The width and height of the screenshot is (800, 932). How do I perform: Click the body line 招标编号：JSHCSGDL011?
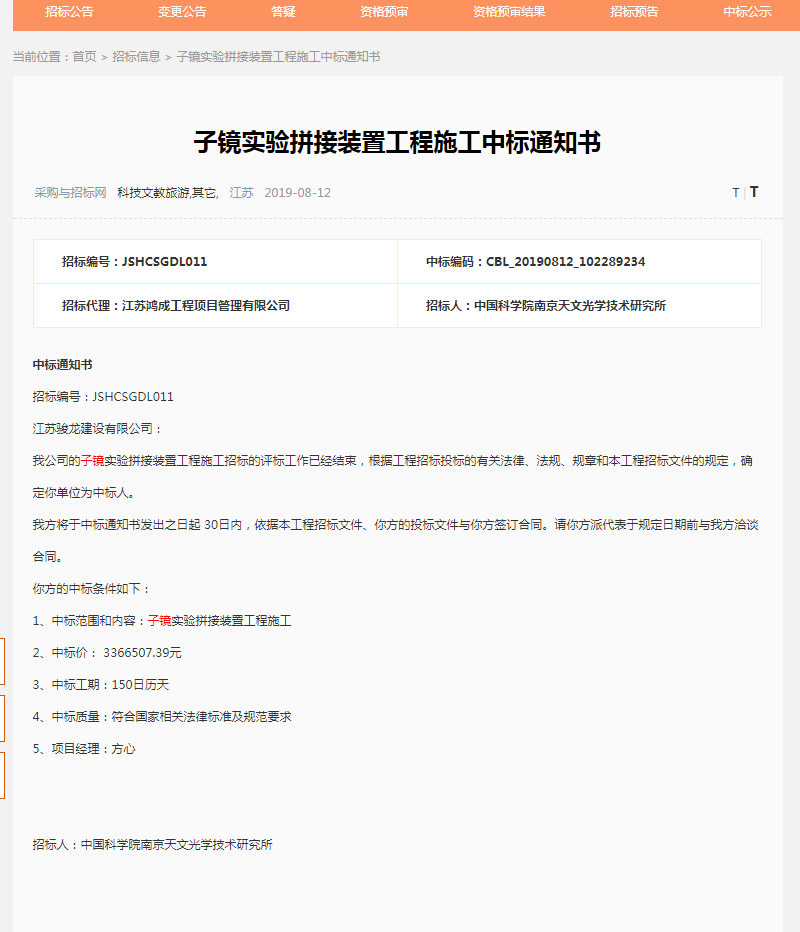pos(103,396)
